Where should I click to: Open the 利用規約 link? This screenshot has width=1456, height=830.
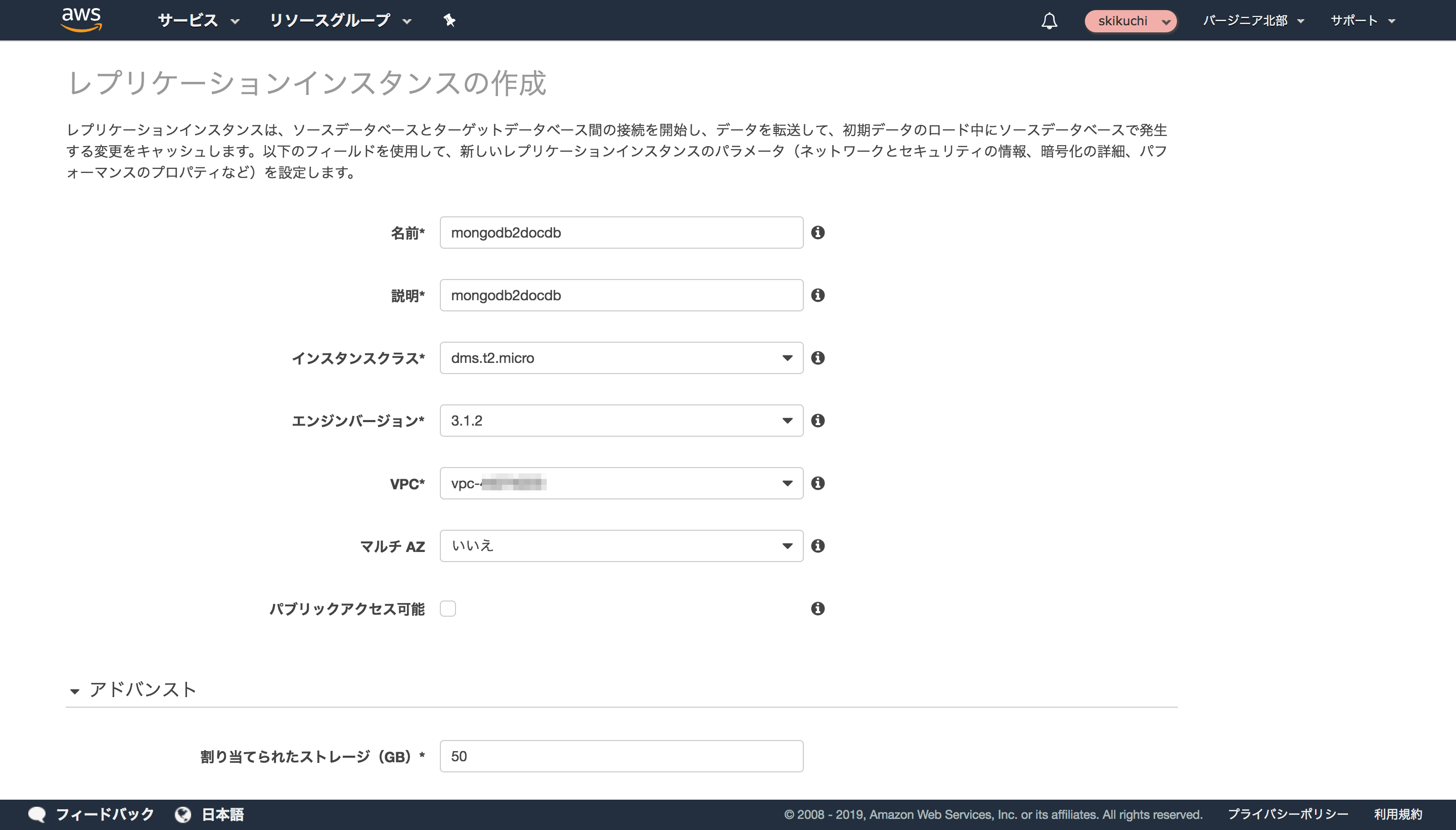(x=1398, y=814)
